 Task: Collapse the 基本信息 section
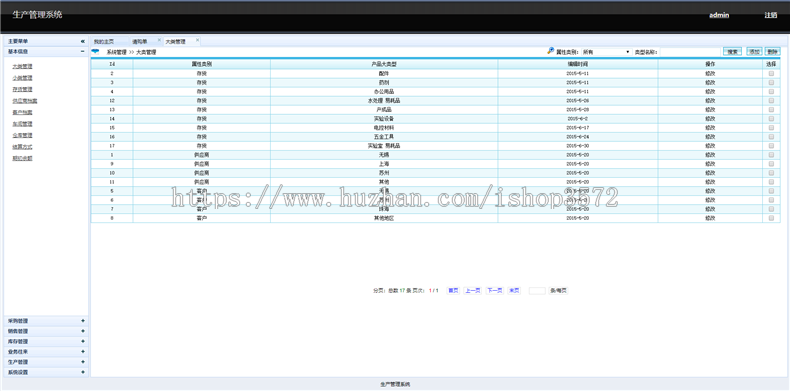pos(83,51)
